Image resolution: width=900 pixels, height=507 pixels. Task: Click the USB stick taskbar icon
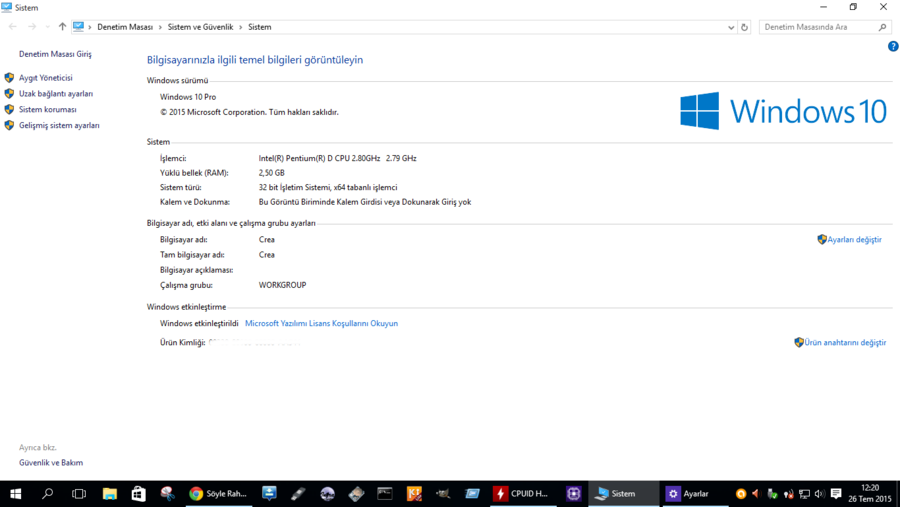[298, 494]
